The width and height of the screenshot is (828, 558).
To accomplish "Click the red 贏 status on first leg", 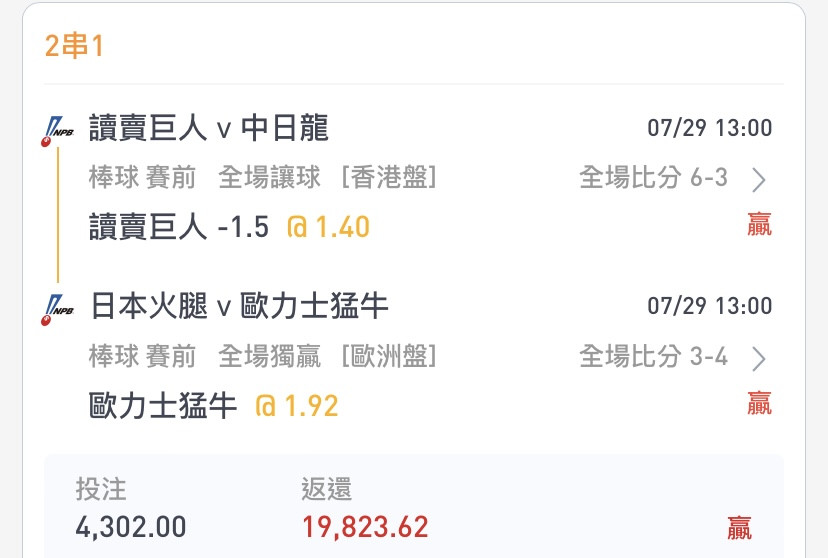I will [759, 224].
